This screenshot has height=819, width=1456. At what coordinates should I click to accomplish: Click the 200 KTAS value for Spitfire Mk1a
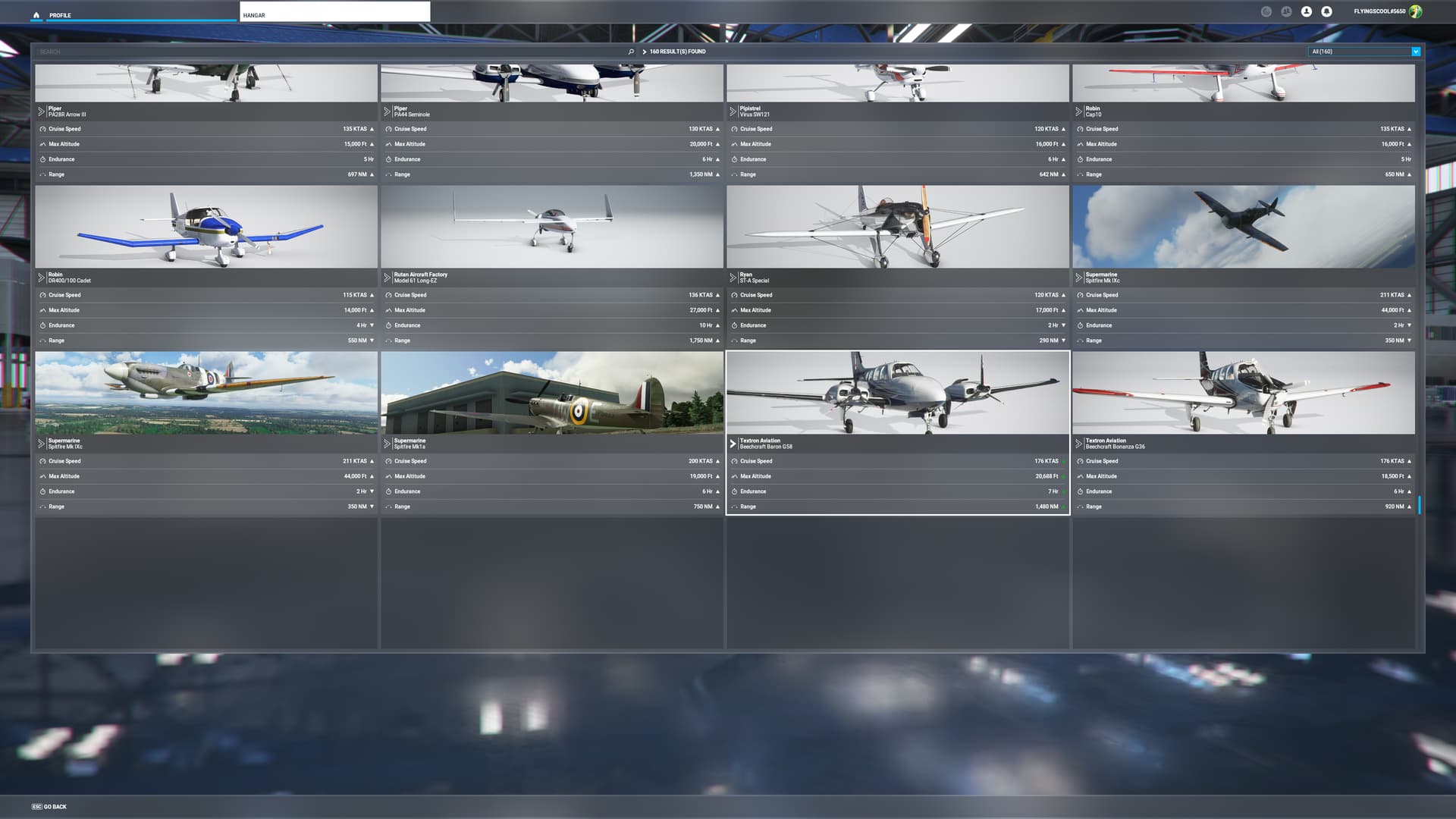pos(700,461)
